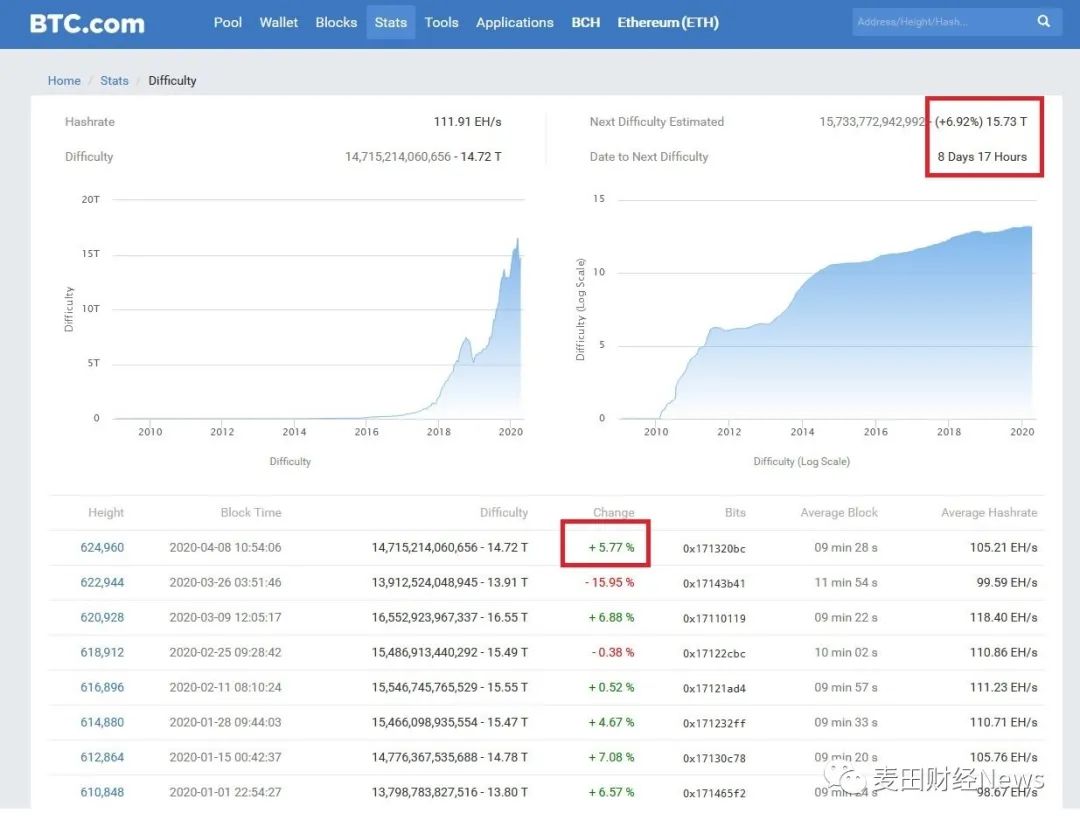Image resolution: width=1080 pixels, height=827 pixels.
Task: Open the Wallet menu
Action: tap(279, 22)
